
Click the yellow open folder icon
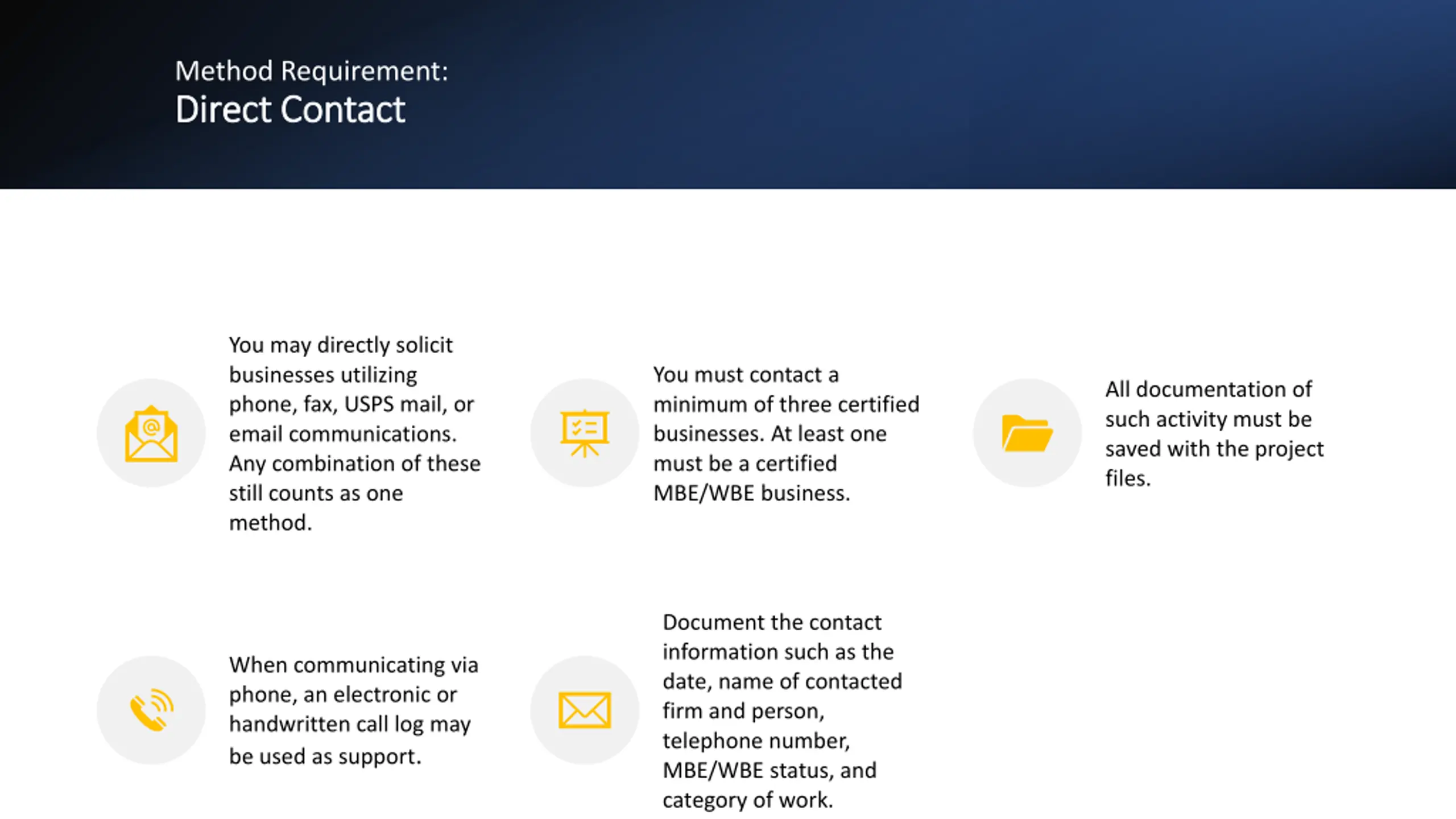tap(1027, 433)
